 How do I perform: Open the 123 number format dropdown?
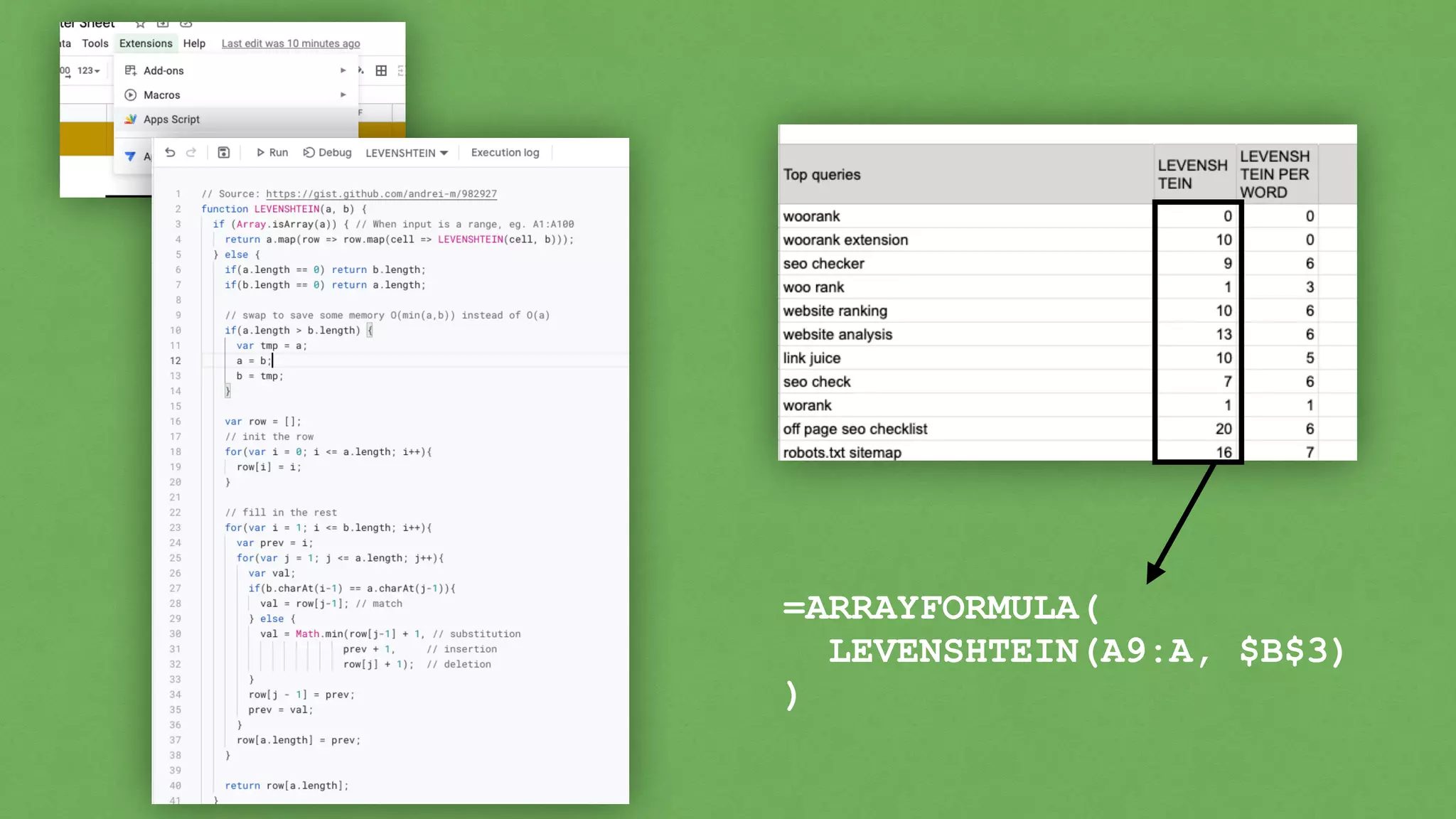[x=89, y=70]
